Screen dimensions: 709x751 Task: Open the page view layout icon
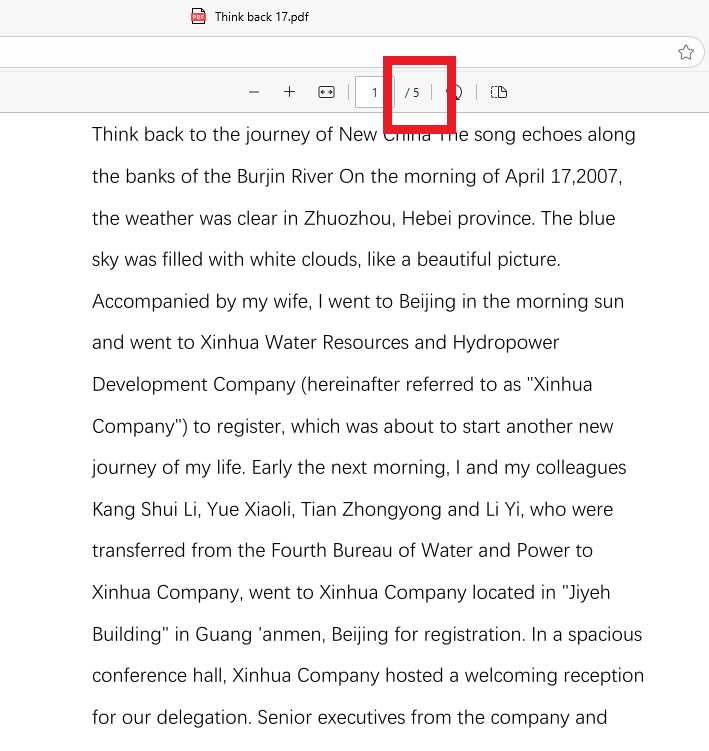click(499, 92)
